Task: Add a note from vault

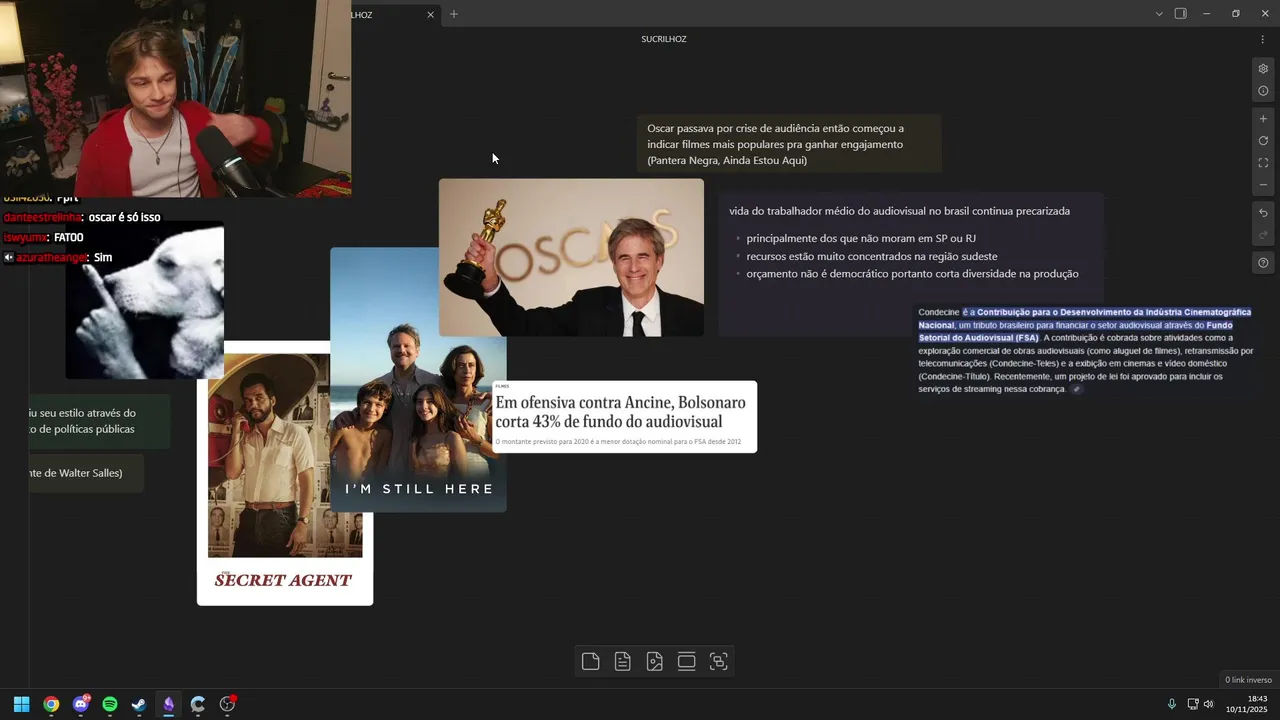Action: 623,661
